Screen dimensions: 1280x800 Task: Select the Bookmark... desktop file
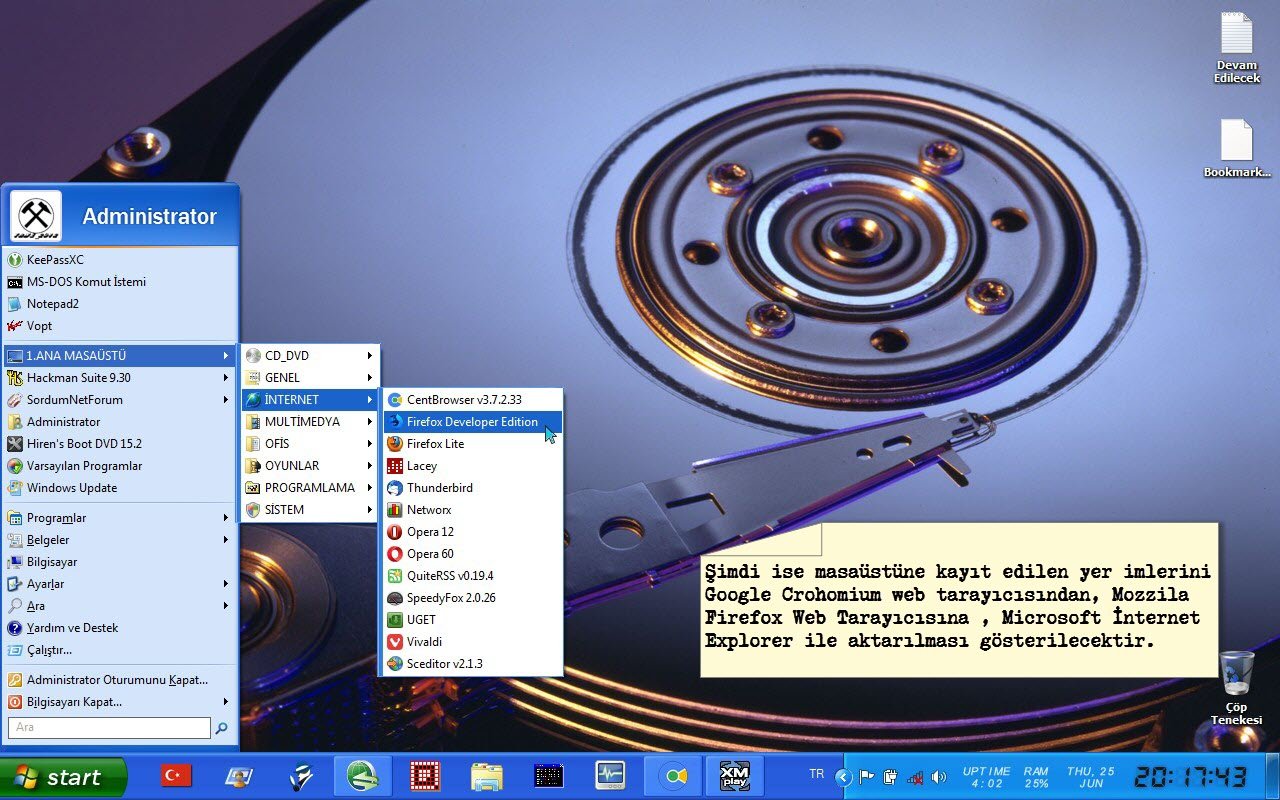1237,149
